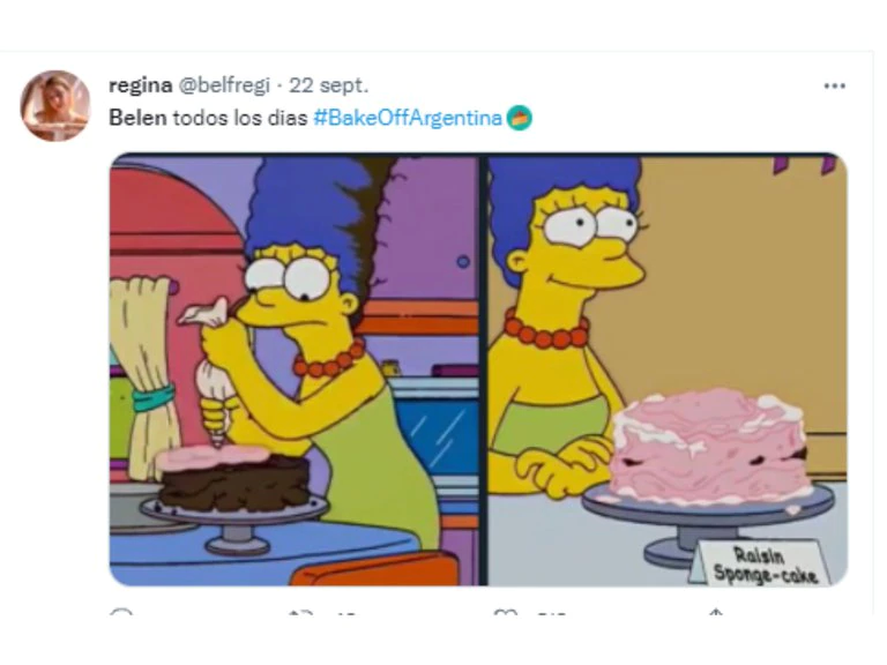887x665 pixels.
Task: Click the like count beside the heart
Action: pyautogui.click(x=552, y=612)
